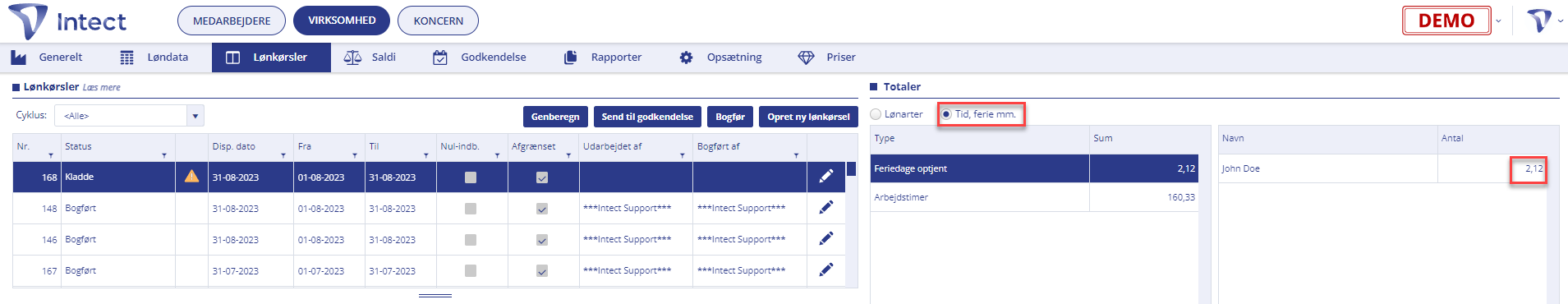The image size is (1568, 304).
Task: Click Opret ny lønkørsel button
Action: point(808,117)
